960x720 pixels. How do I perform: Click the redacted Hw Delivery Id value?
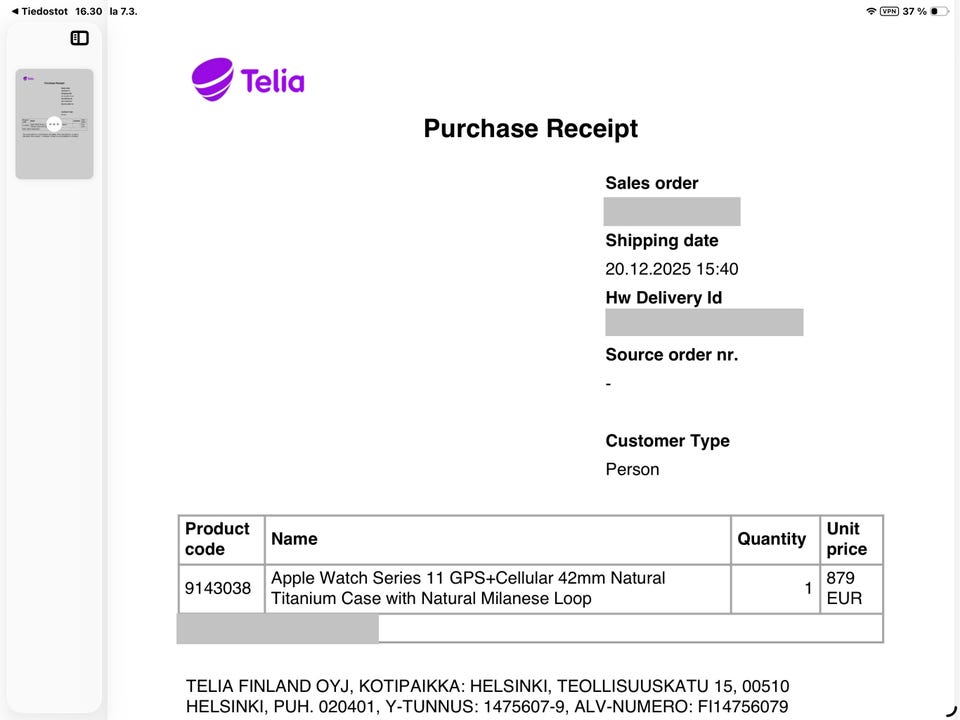click(704, 322)
